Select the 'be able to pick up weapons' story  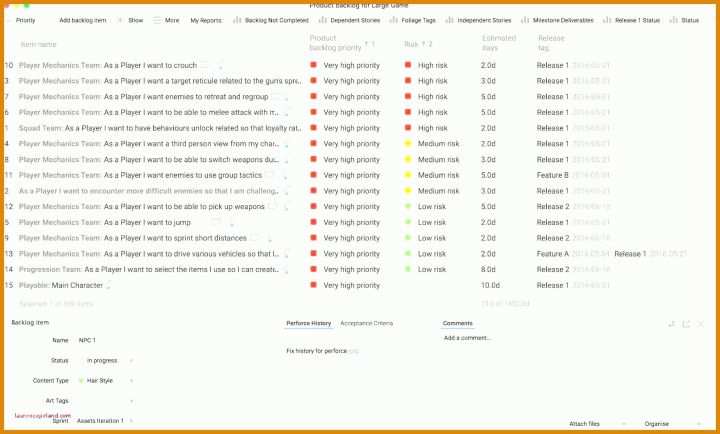pyautogui.click(x=184, y=207)
